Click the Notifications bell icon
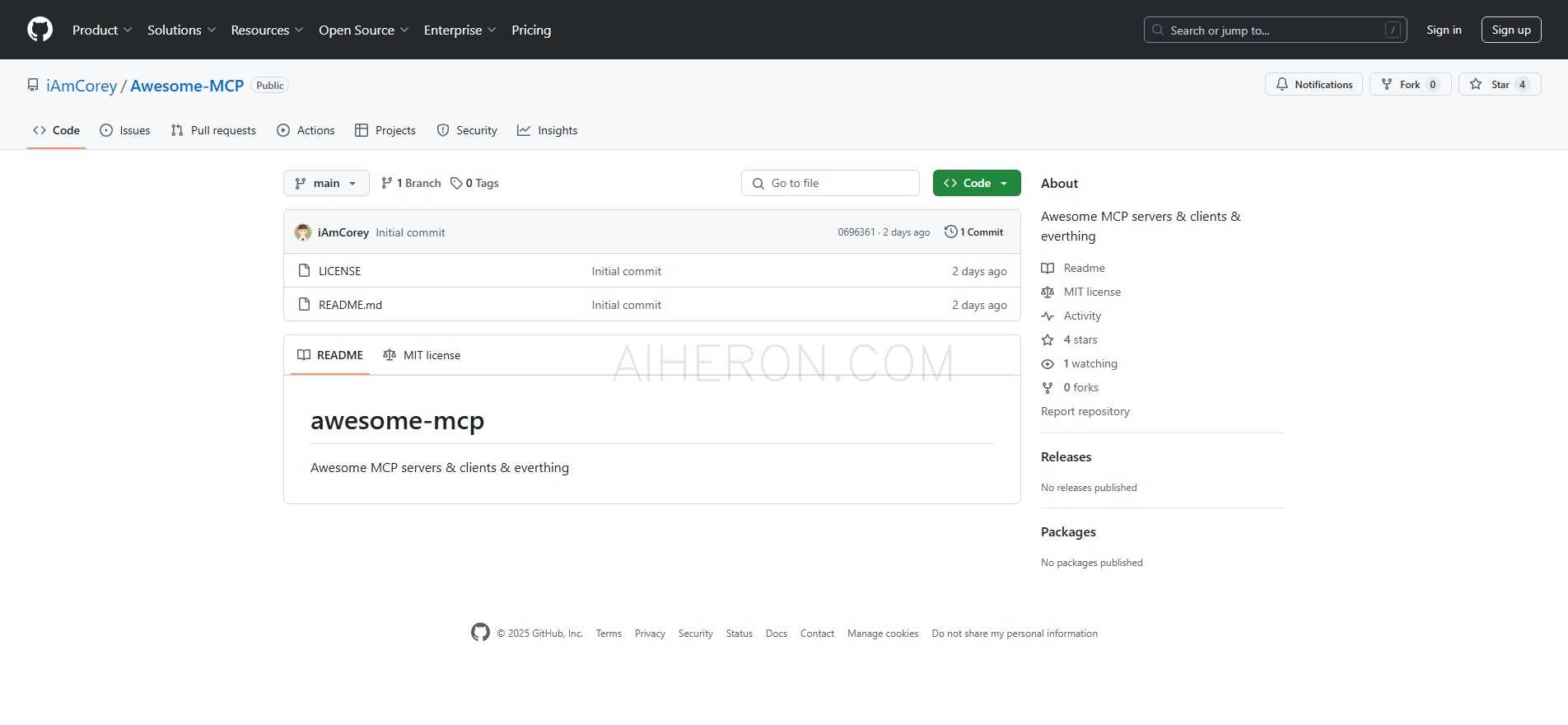Viewport: 1568px width, 725px height. [x=1282, y=84]
